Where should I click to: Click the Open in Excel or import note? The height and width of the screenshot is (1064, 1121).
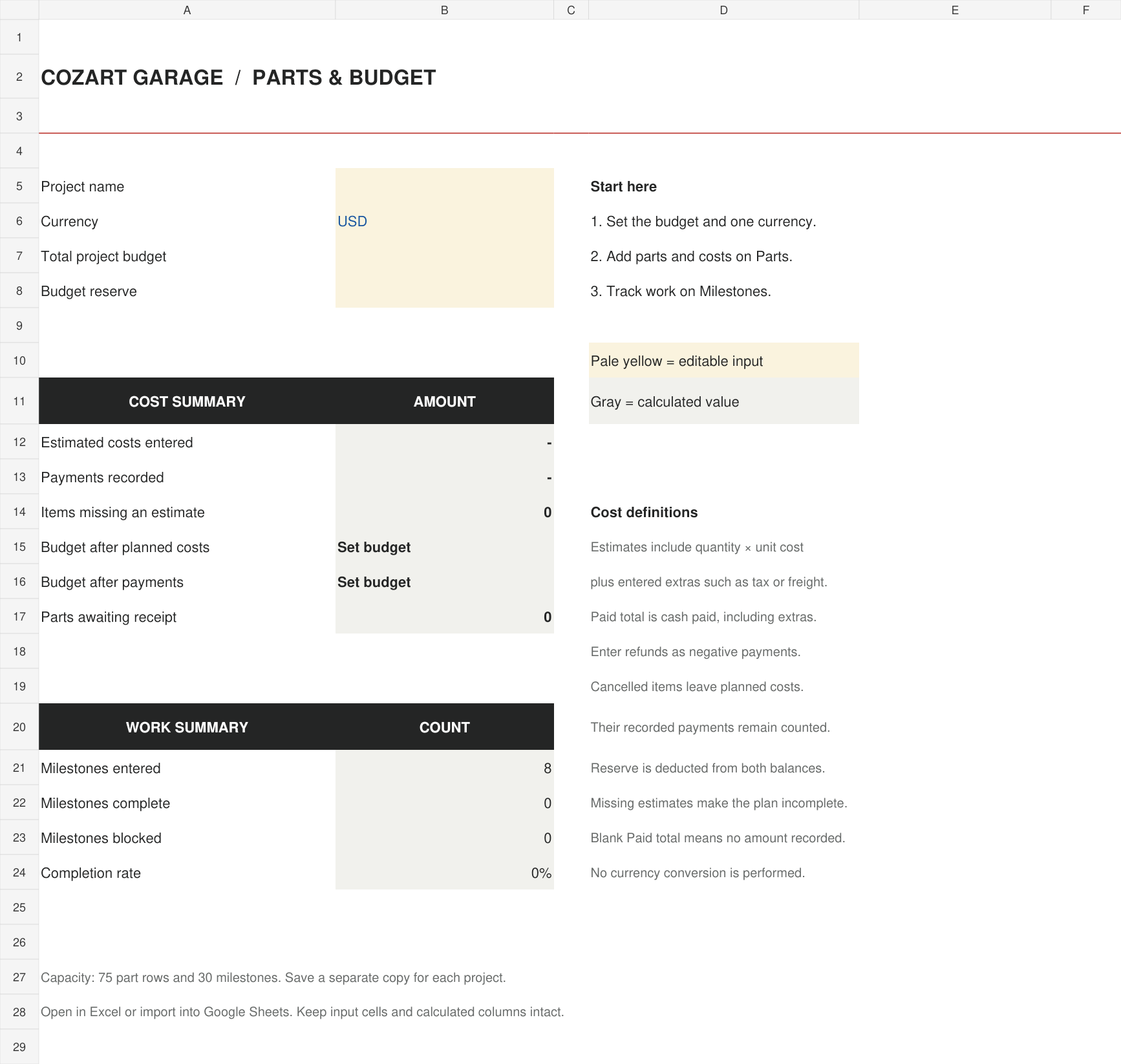point(303,1012)
